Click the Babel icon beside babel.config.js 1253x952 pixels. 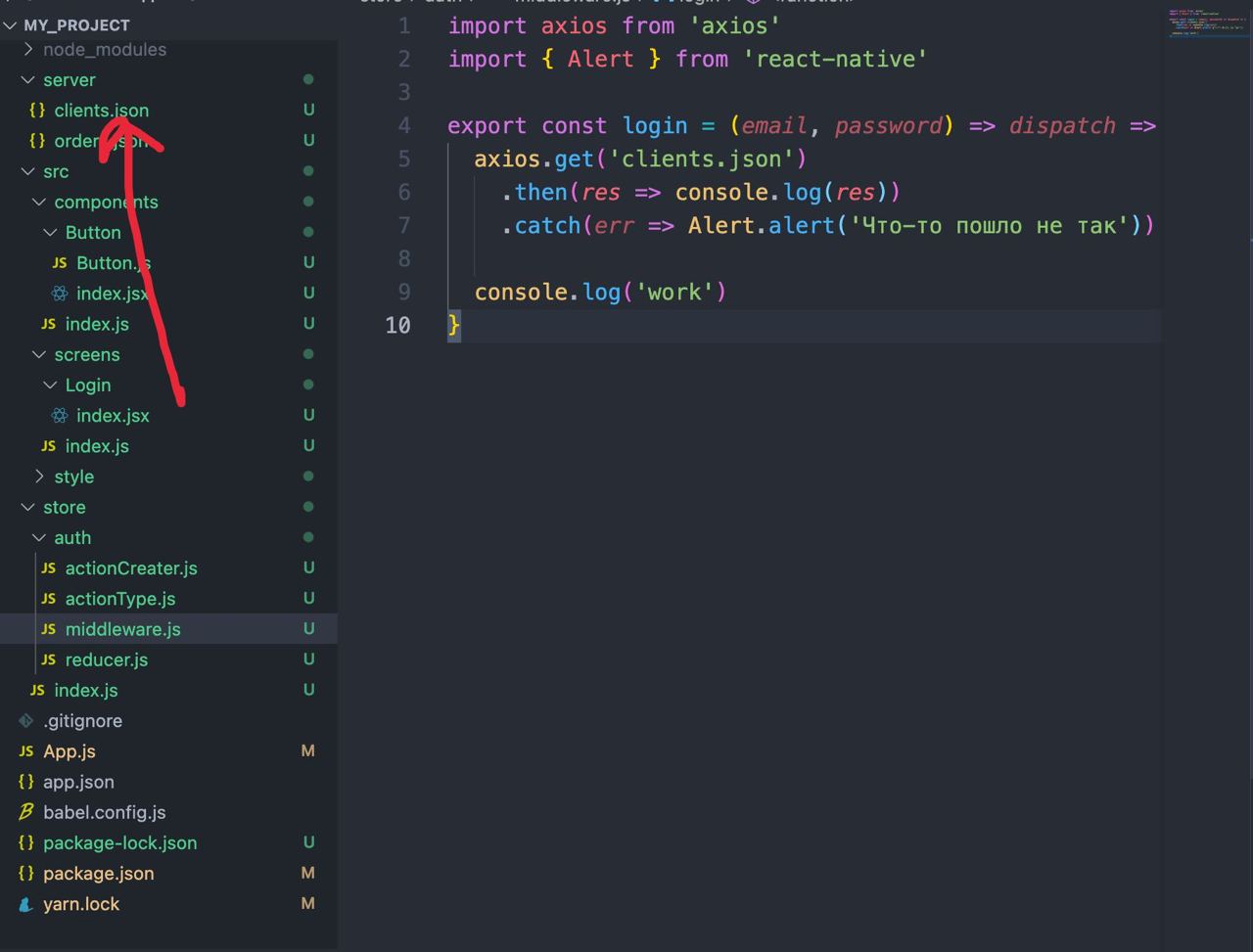(26, 812)
